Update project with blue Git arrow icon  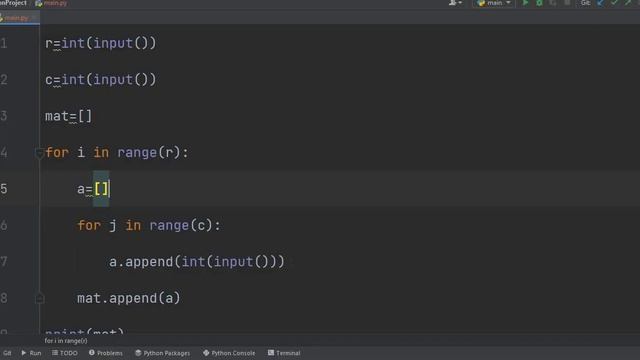pos(600,3)
